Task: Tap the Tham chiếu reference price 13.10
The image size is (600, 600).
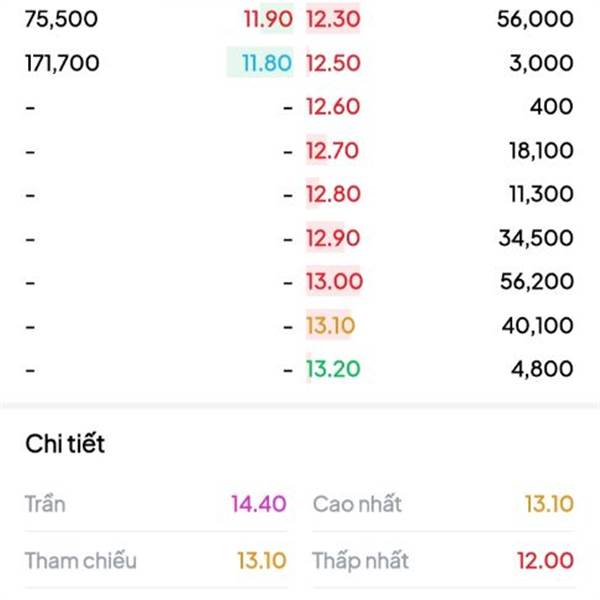Action: point(262,561)
